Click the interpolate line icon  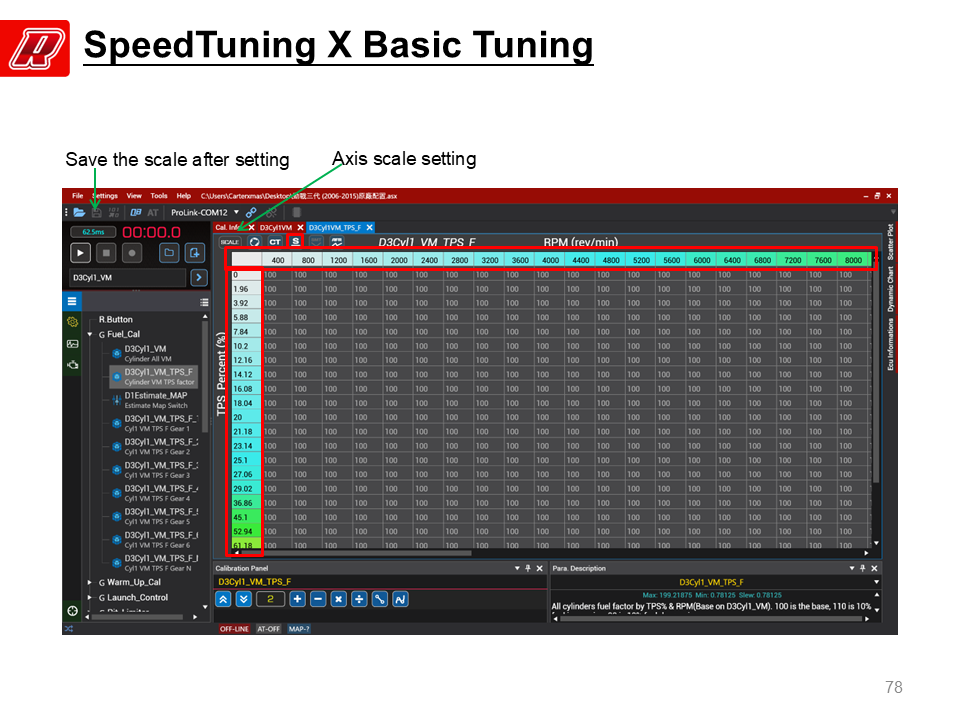point(380,599)
